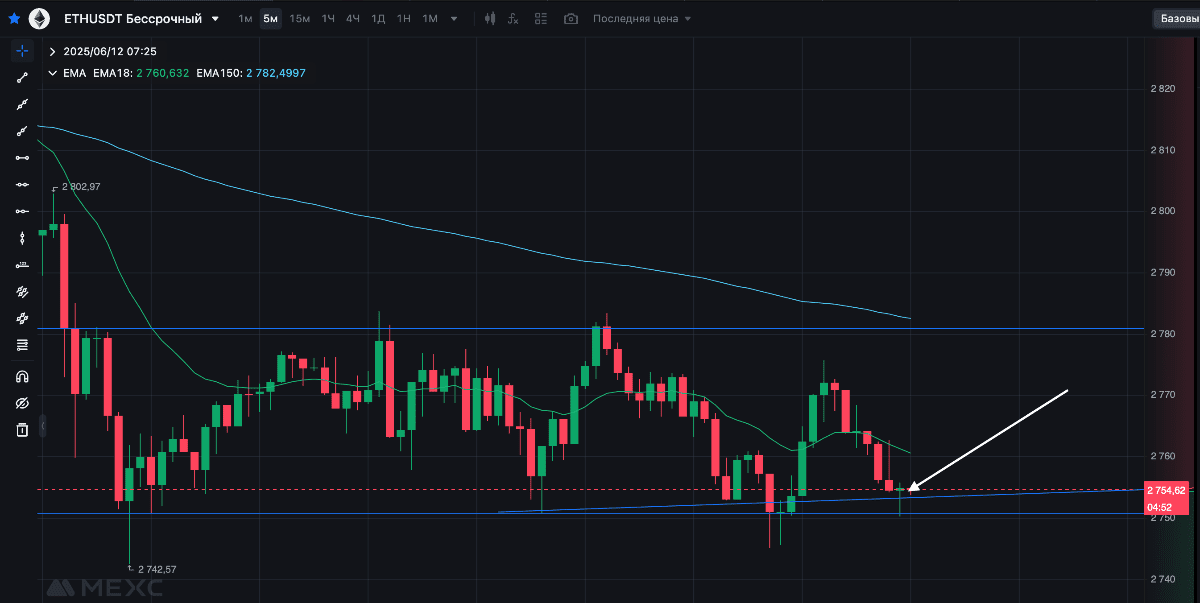The image size is (1200, 603).
Task: Switch to the 1Д daily timeframe
Action: tap(378, 19)
